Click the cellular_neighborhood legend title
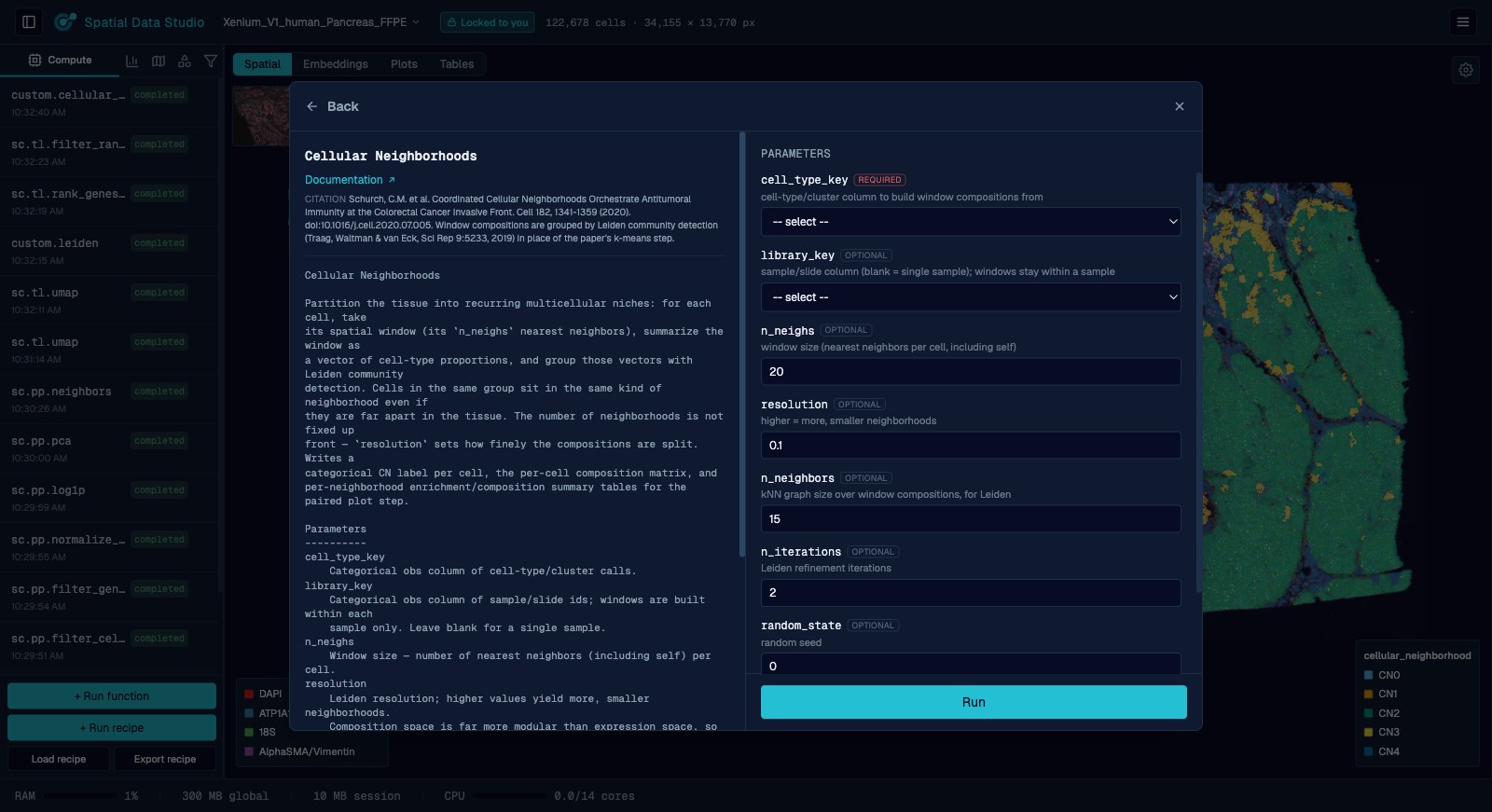Screen dimensions: 1492x812 point(1417,655)
